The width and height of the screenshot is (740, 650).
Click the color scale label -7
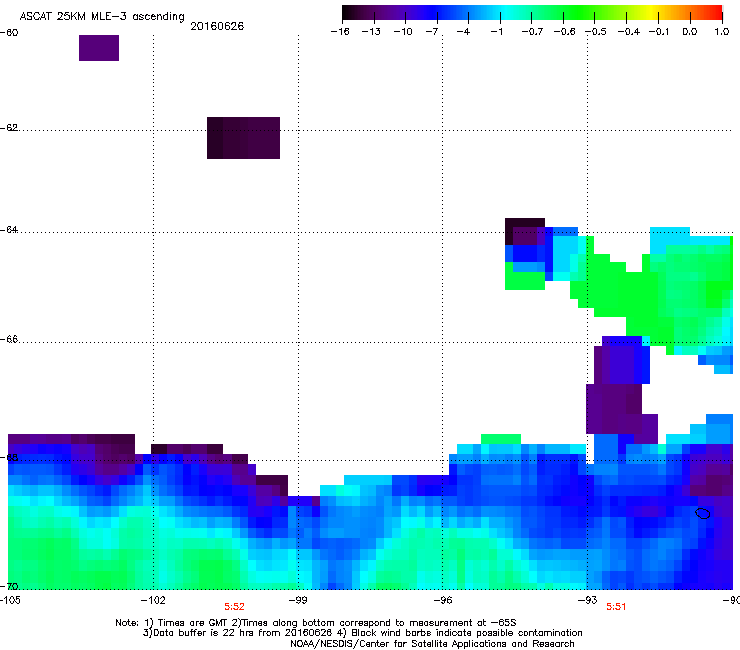tap(432, 32)
